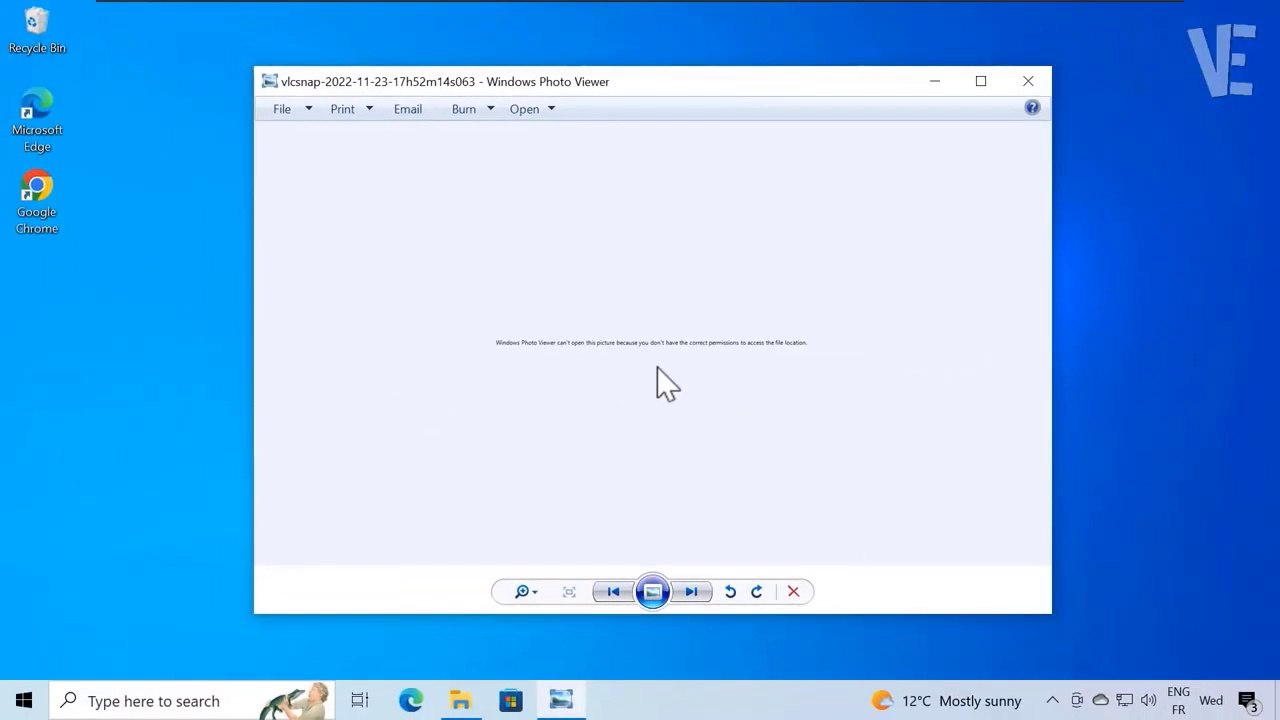Click Email in the toolbar
Viewport: 1280px width, 720px height.
(408, 109)
